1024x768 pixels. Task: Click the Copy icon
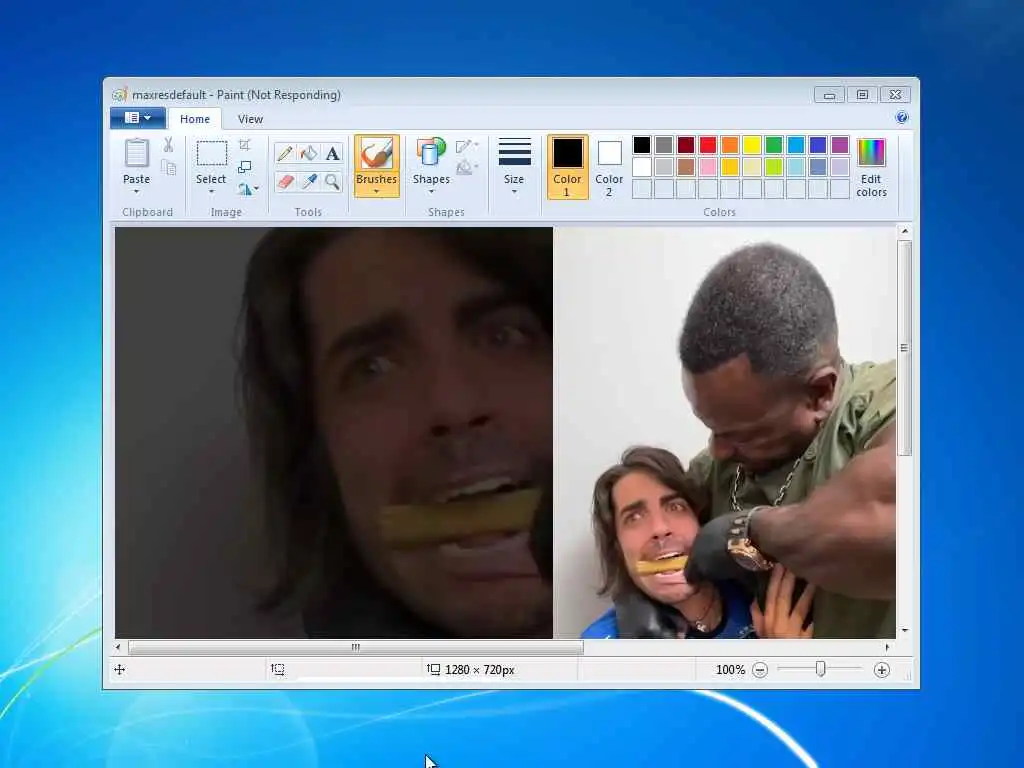168,168
